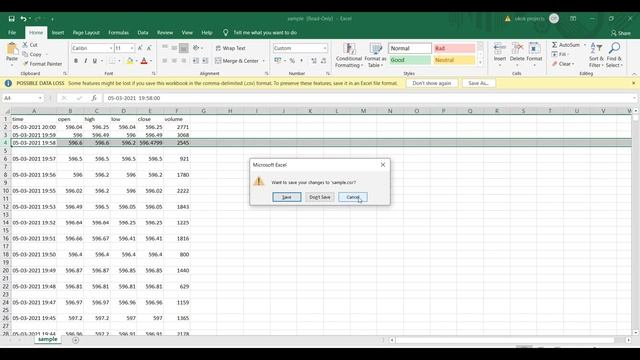Click the Share button
640x360 pixels.
[621, 33]
